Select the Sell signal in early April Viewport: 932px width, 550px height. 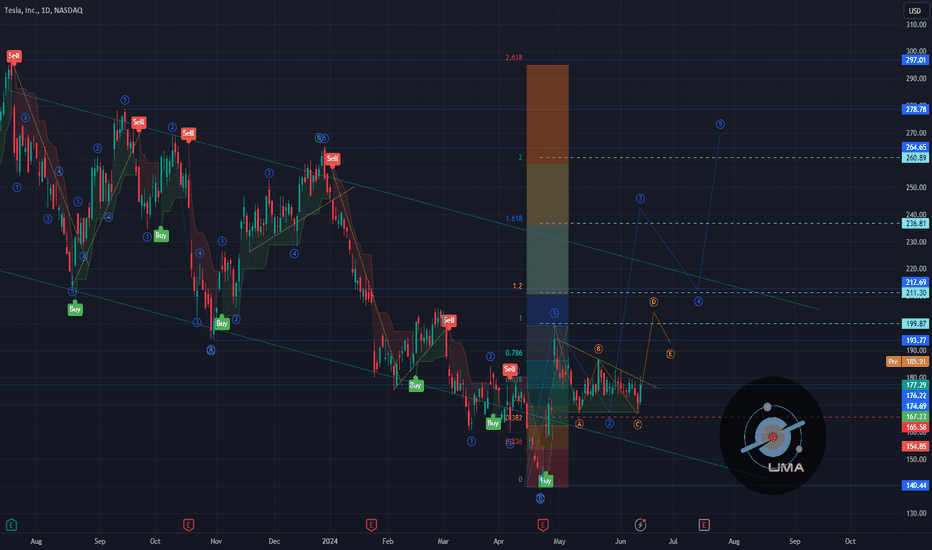pyautogui.click(x=510, y=370)
